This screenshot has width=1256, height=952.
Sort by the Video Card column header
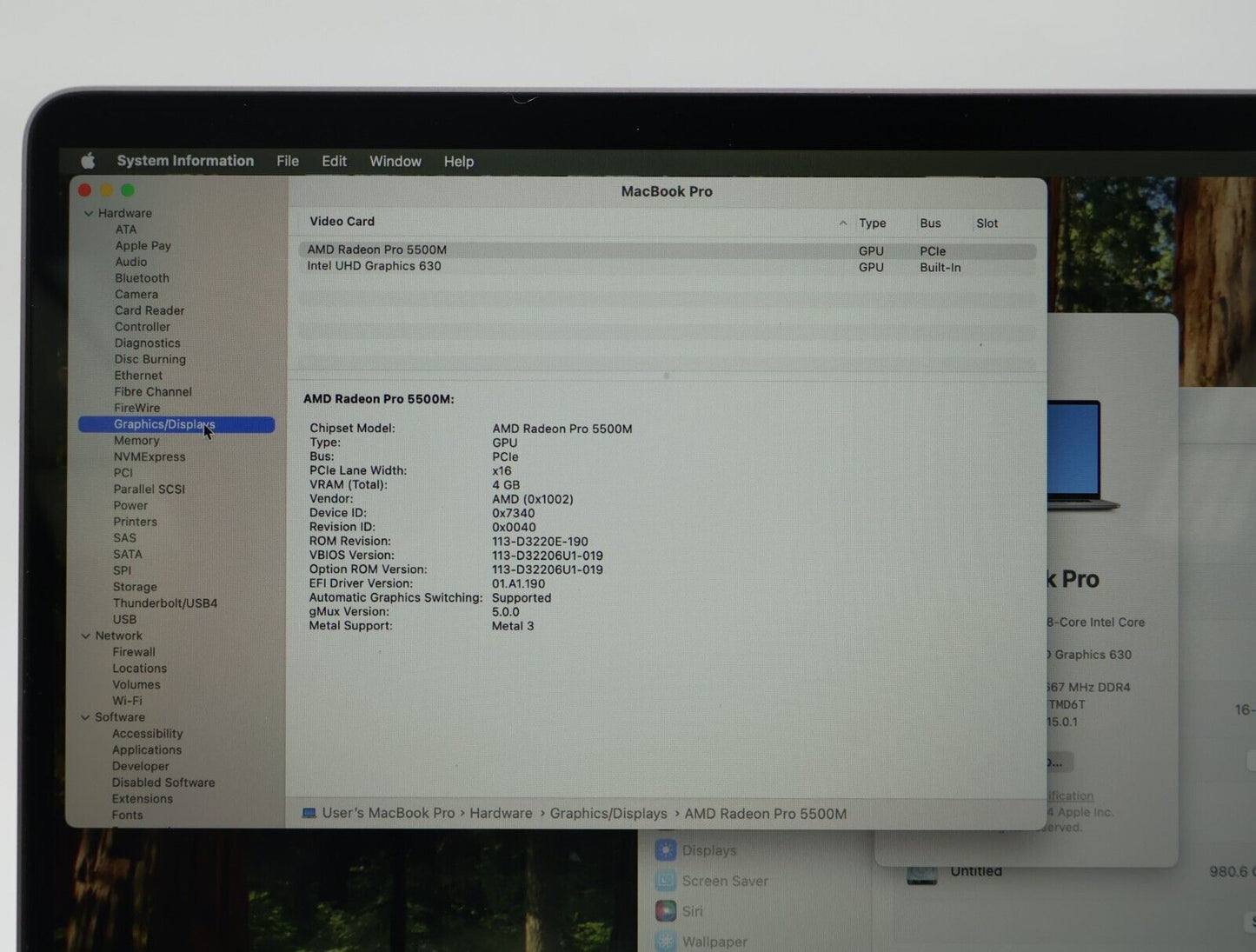pyautogui.click(x=342, y=222)
